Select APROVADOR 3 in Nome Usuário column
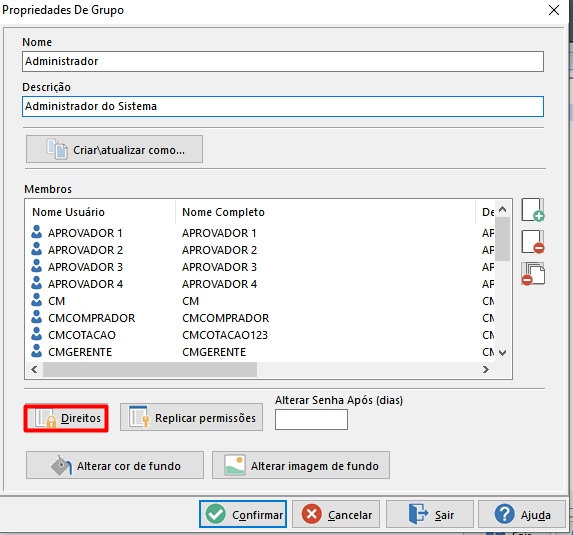 (x=86, y=267)
